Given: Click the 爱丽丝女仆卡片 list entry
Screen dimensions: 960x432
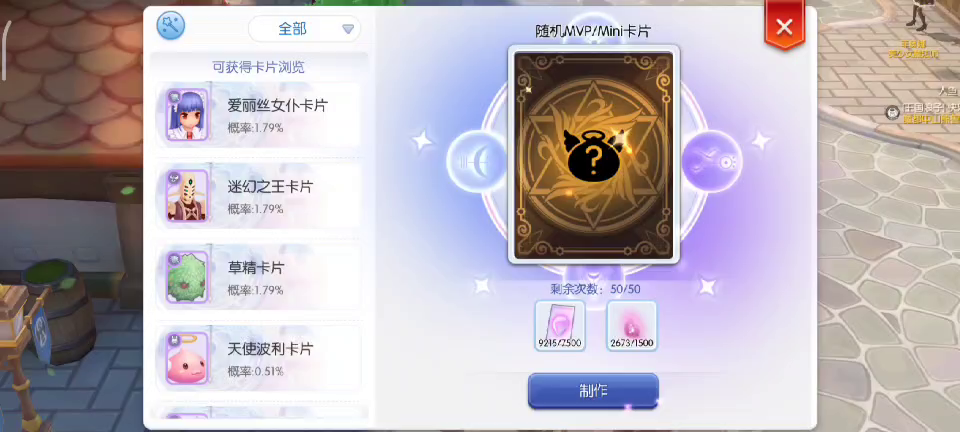Looking at the screenshot, I should point(258,115).
